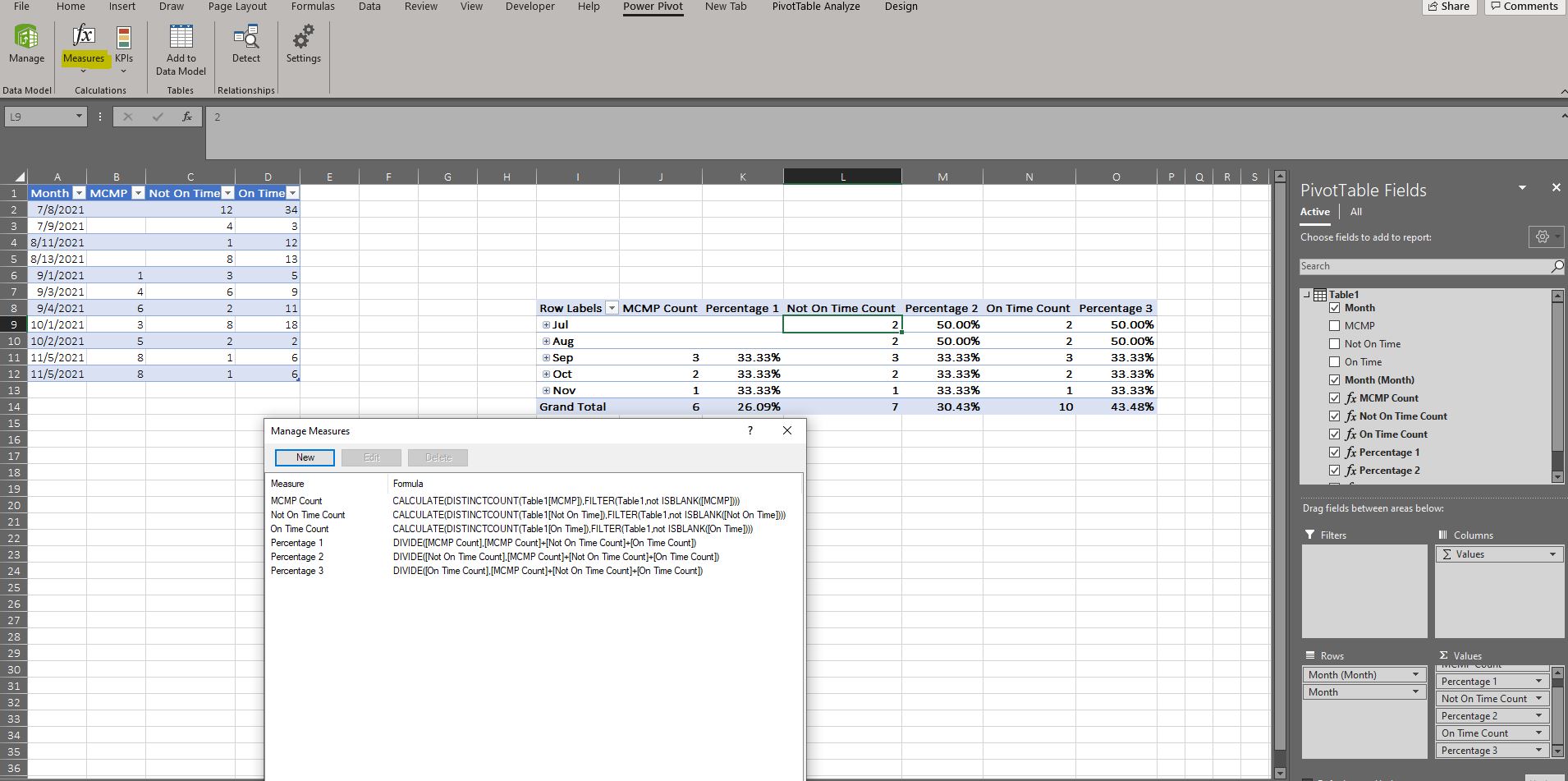Open the On Time column filter dropdown
Image resolution: width=1568 pixels, height=781 pixels.
[292, 193]
